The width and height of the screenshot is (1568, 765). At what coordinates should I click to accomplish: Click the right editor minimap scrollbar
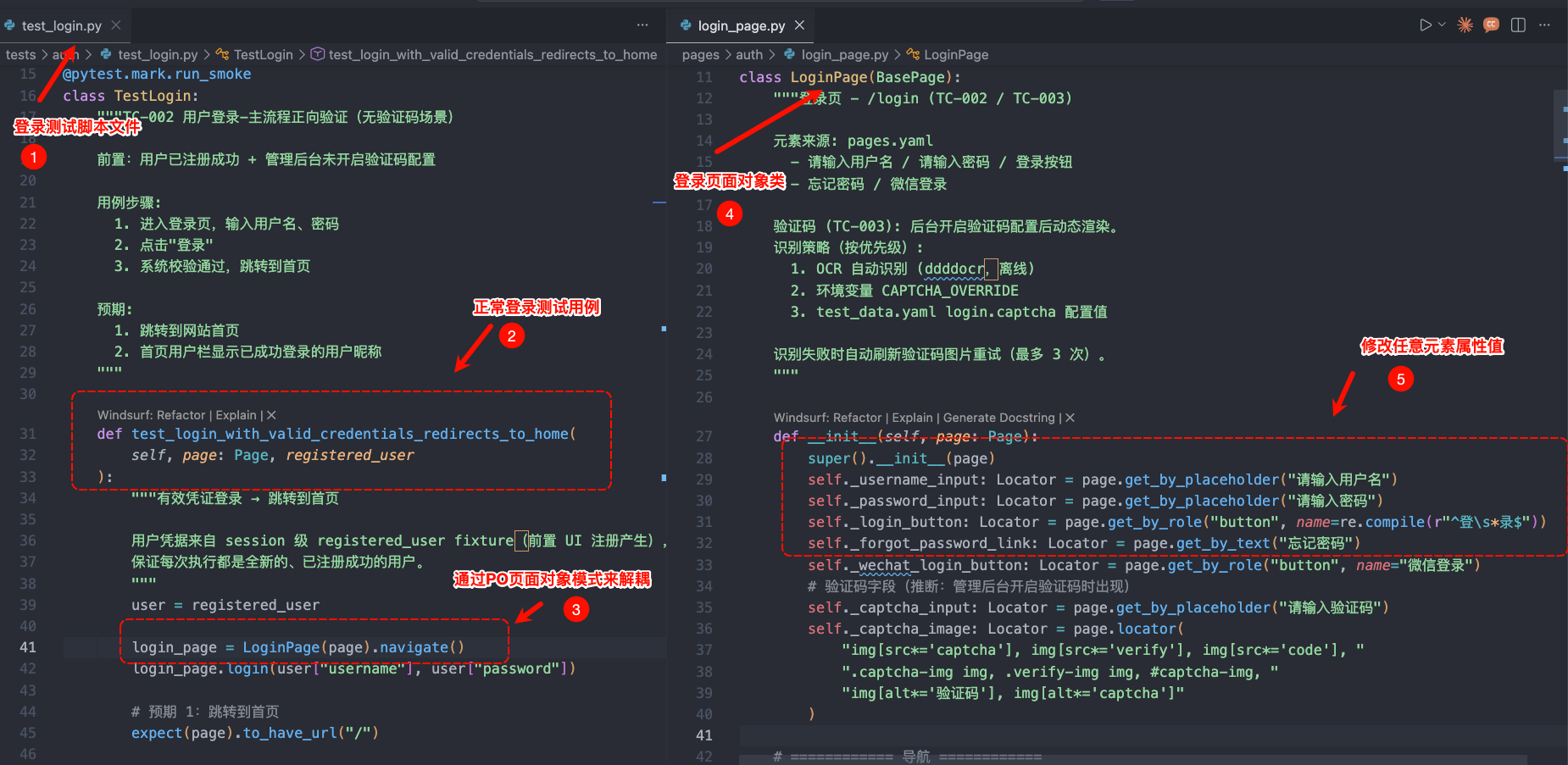click(x=1562, y=125)
